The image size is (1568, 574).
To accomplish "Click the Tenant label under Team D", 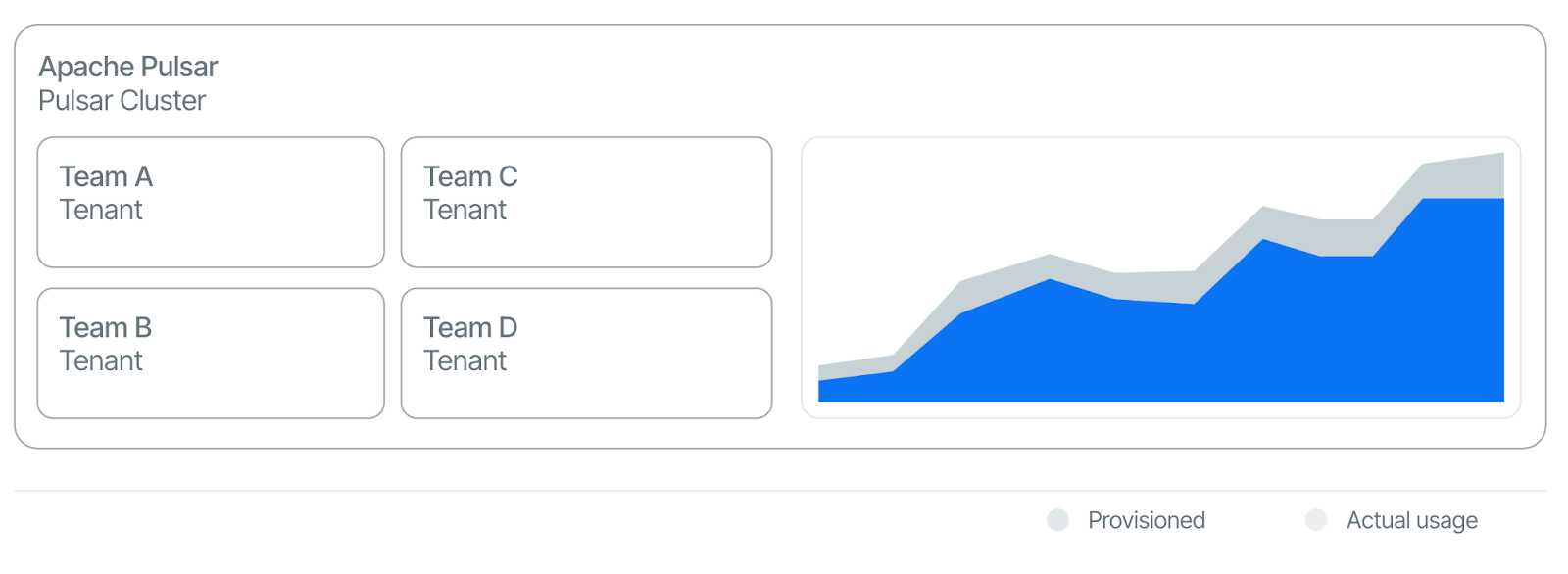I will (x=465, y=360).
